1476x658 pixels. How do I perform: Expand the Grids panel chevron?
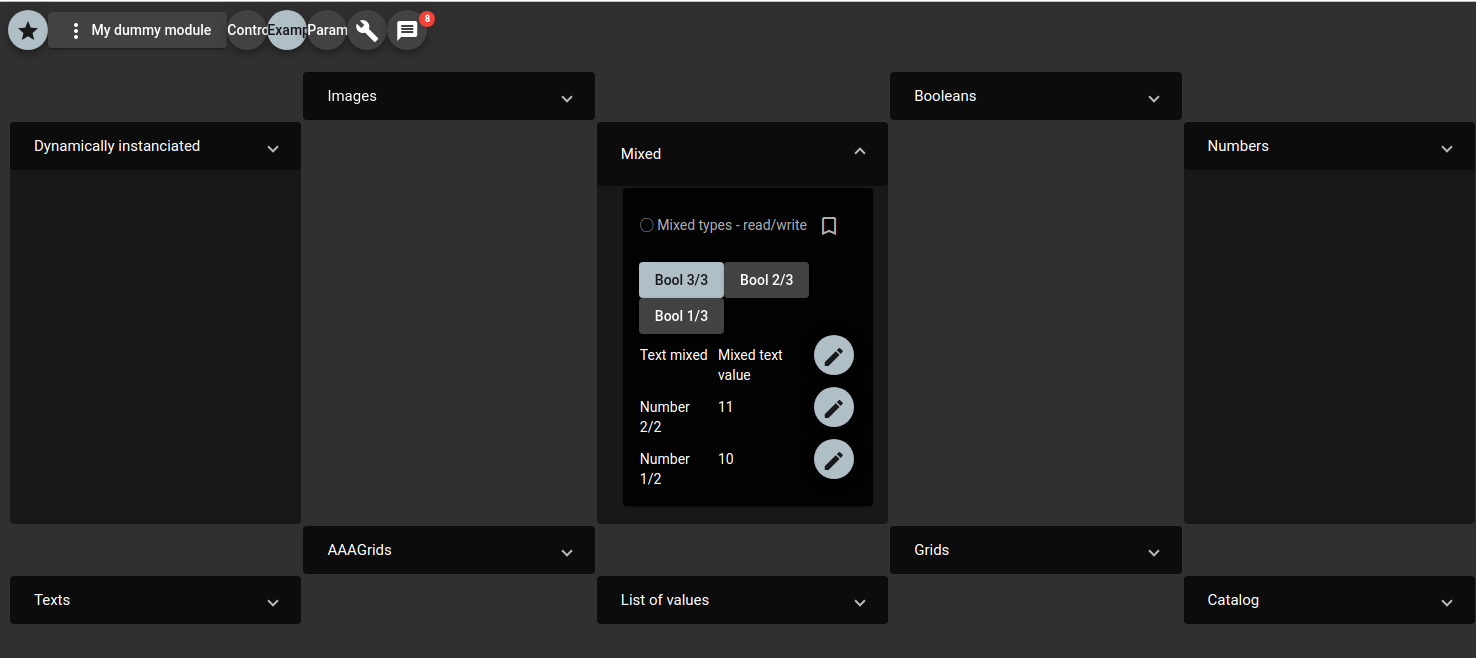click(1154, 552)
